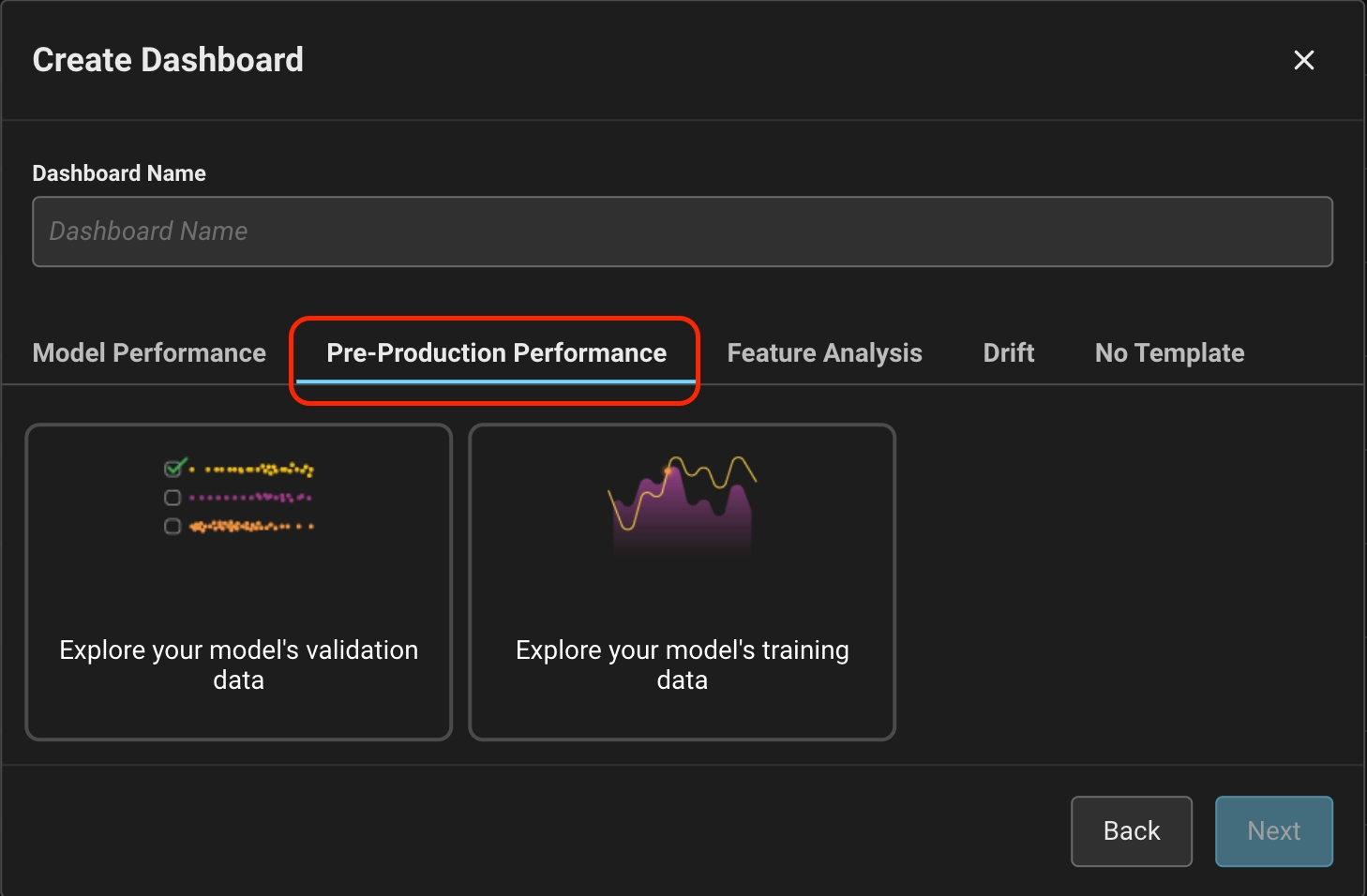Close the Create Dashboard dialog
Screen dimensions: 1367x896
[1303, 60]
